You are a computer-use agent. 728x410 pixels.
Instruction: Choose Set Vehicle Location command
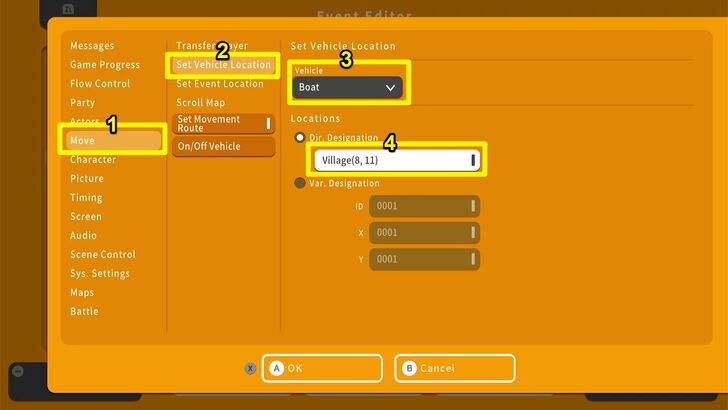[x=223, y=65]
